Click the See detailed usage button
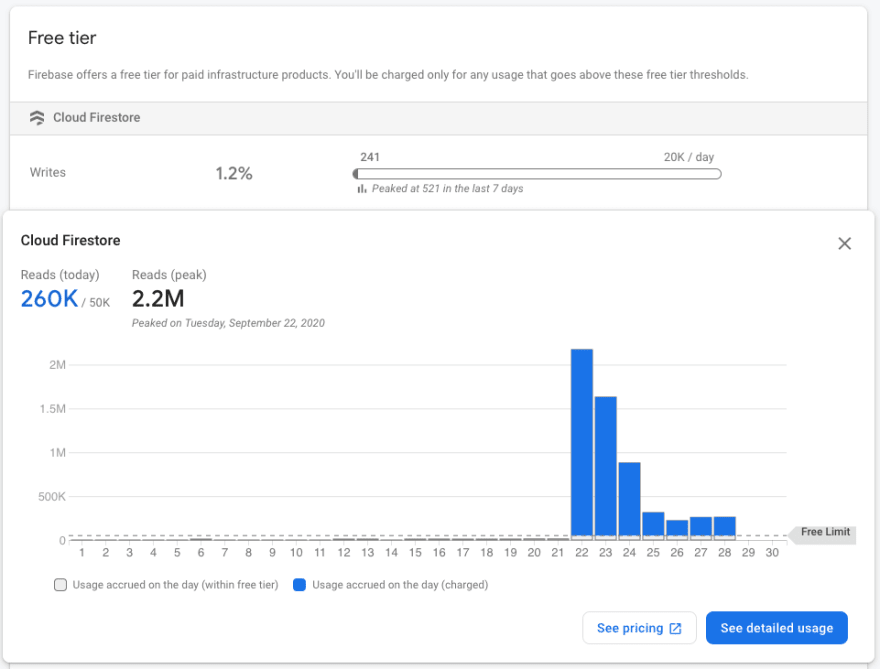 (777, 628)
